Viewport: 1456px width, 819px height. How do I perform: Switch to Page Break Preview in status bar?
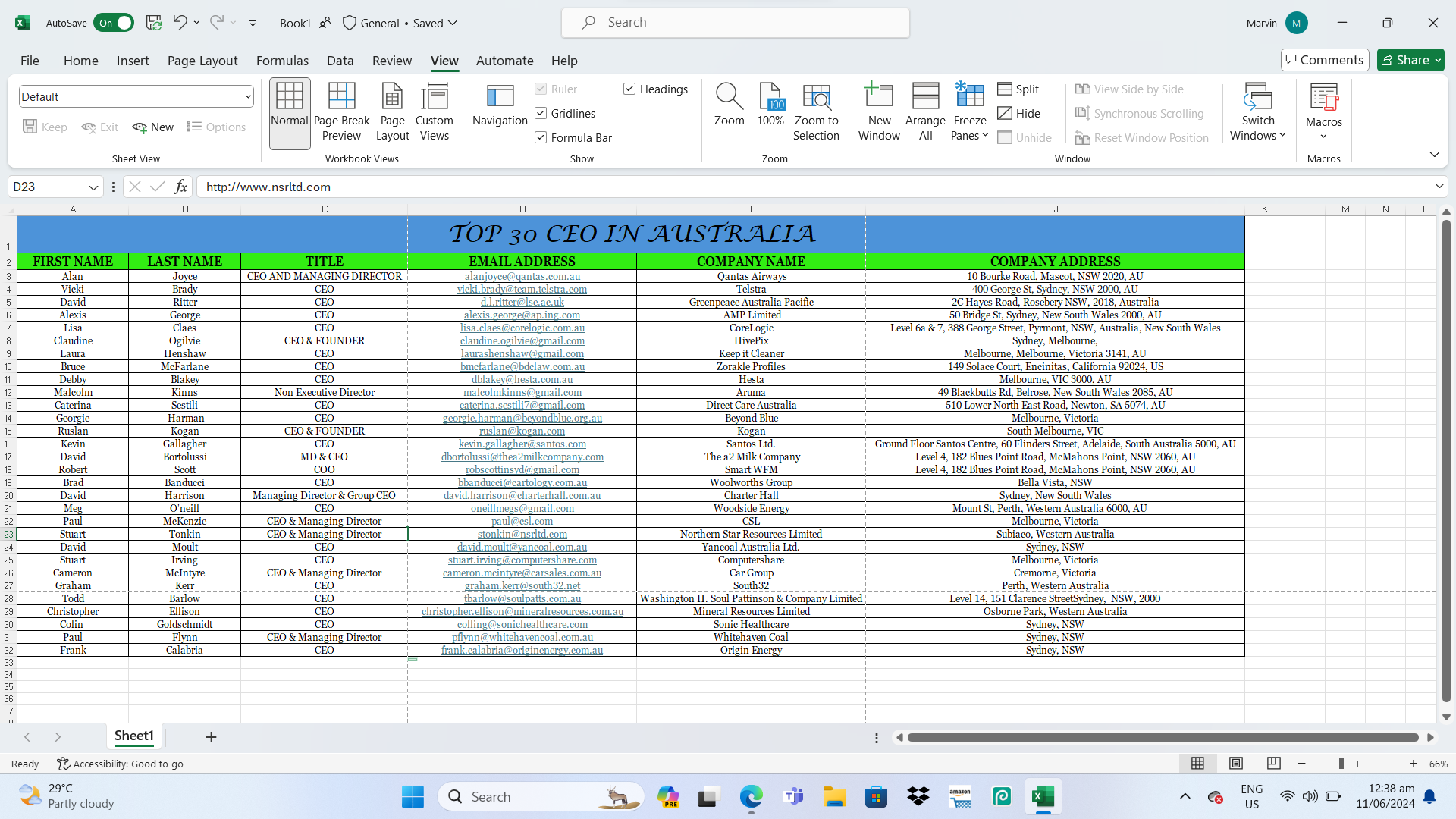tap(1273, 764)
